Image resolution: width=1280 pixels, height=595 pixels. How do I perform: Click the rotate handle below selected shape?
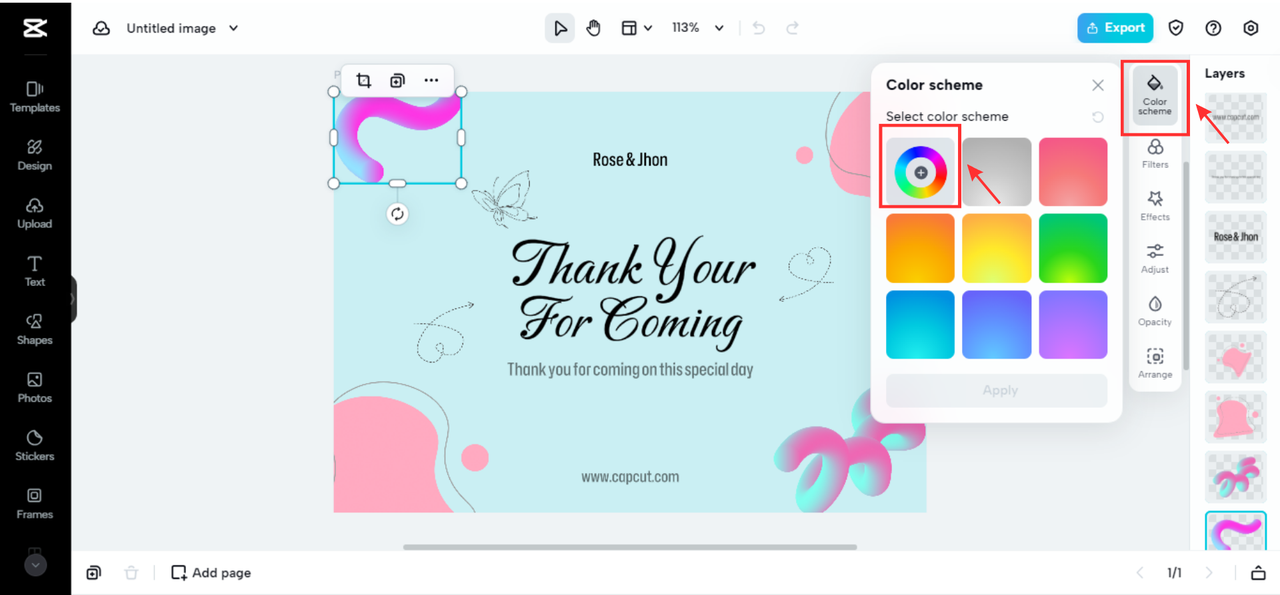398,213
